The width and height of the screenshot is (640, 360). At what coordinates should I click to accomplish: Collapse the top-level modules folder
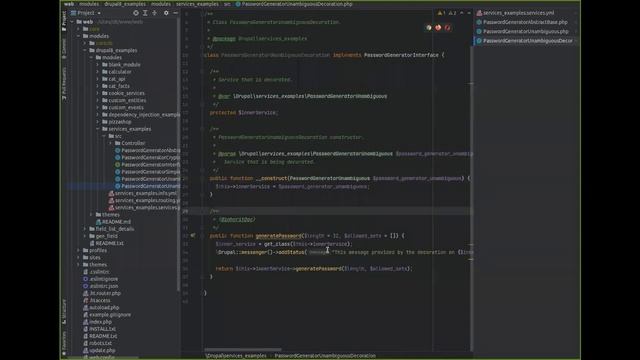(x=79, y=36)
